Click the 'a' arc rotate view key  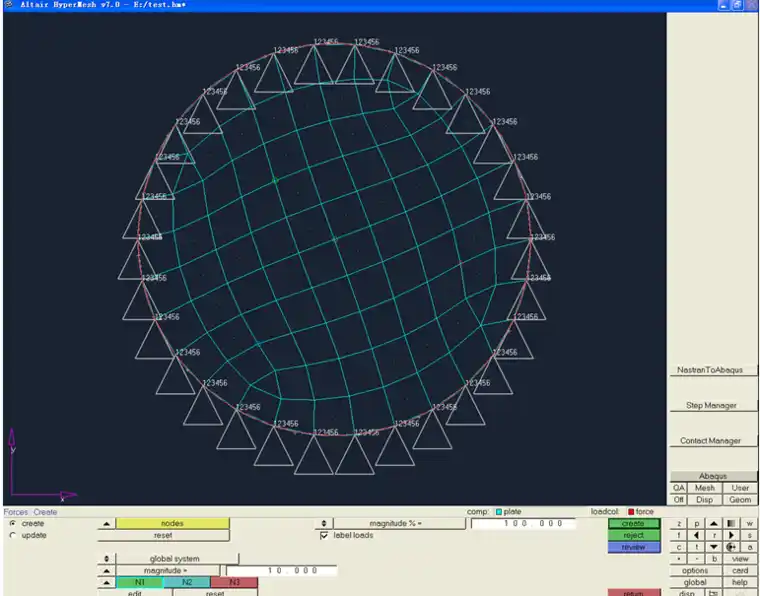[749, 547]
